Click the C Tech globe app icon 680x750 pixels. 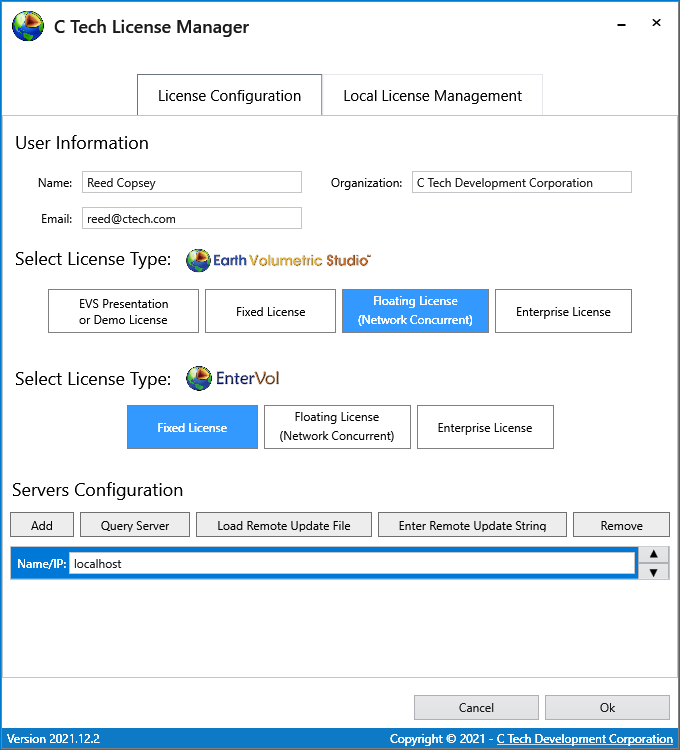click(x=28, y=26)
